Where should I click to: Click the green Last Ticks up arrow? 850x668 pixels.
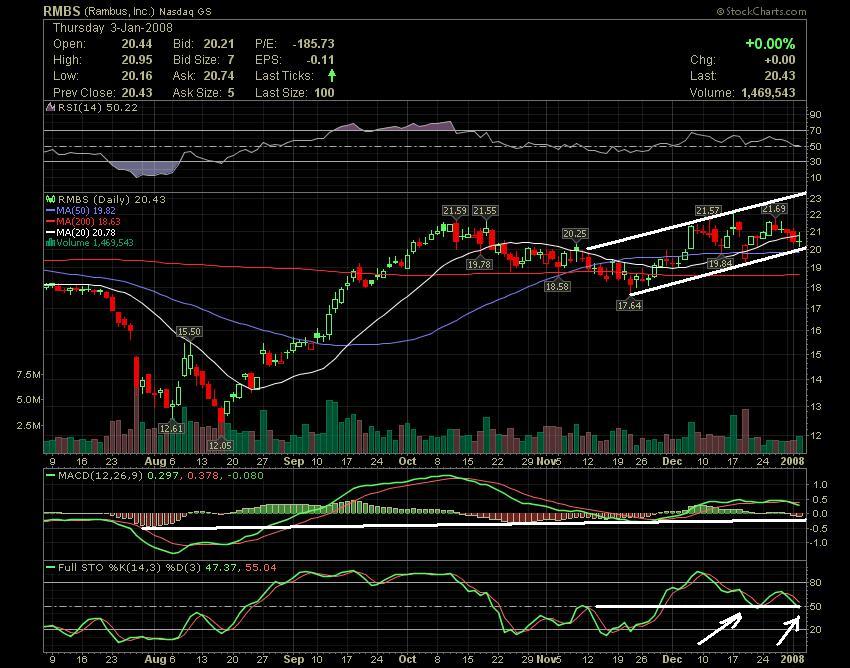pos(332,76)
